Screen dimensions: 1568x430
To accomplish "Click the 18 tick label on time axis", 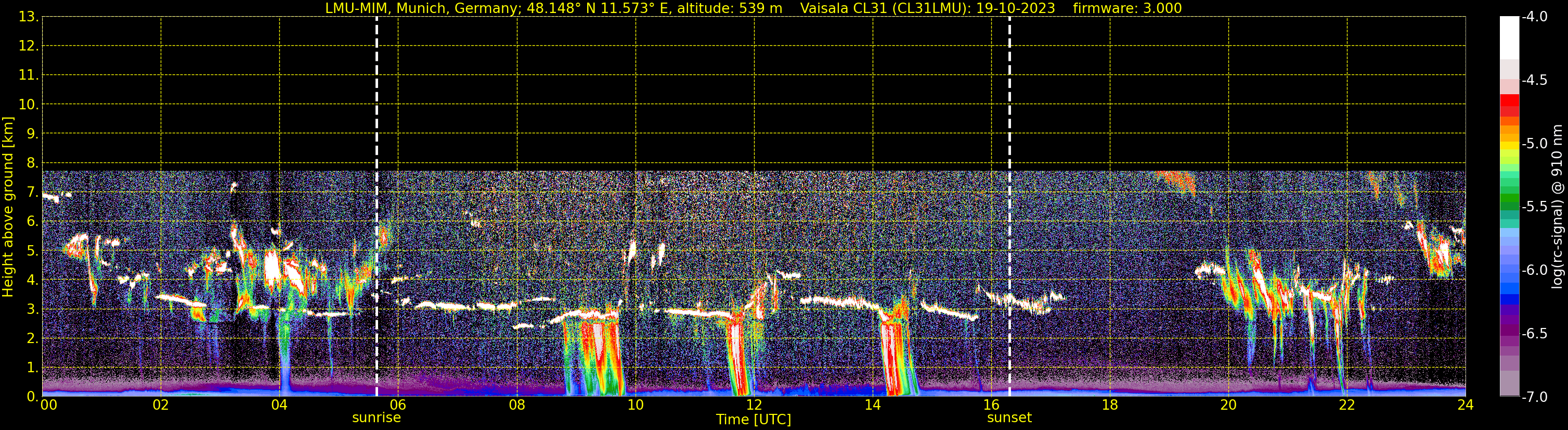I will [1110, 406].
